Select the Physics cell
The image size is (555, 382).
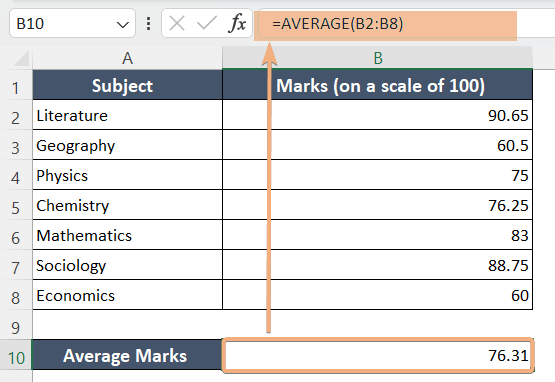click(127, 175)
